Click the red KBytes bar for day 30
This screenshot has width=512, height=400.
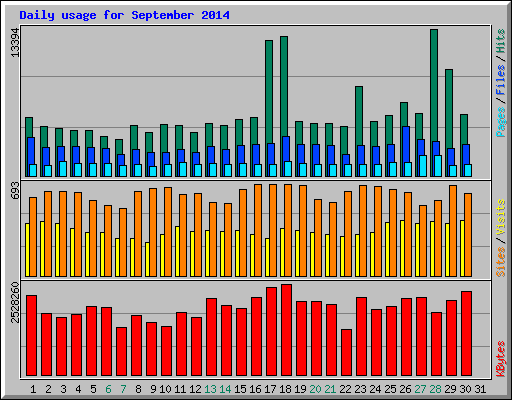coord(466,334)
